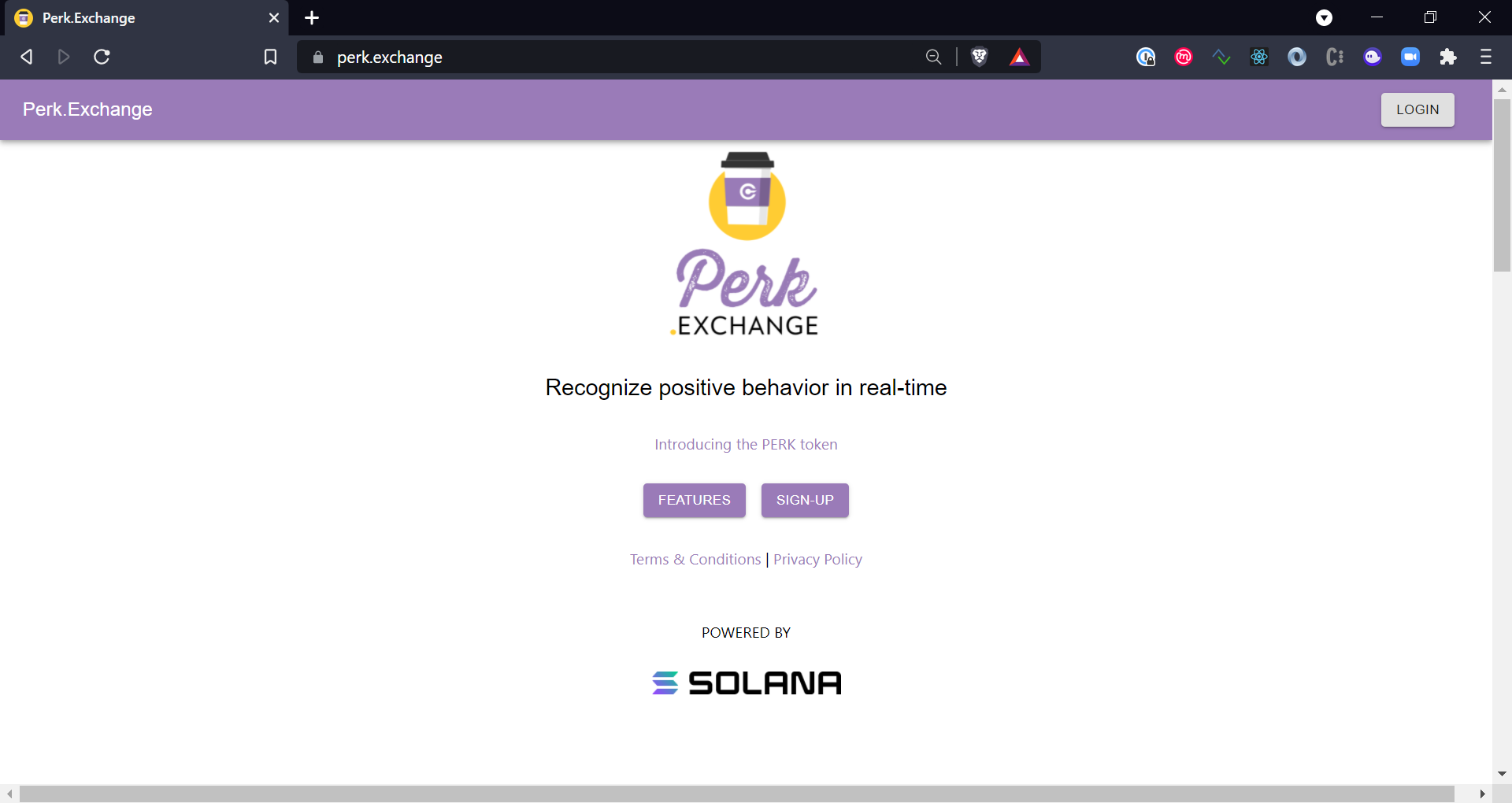Click the FEATURES button
Image resolution: width=1512 pixels, height=803 pixels.
click(x=694, y=500)
